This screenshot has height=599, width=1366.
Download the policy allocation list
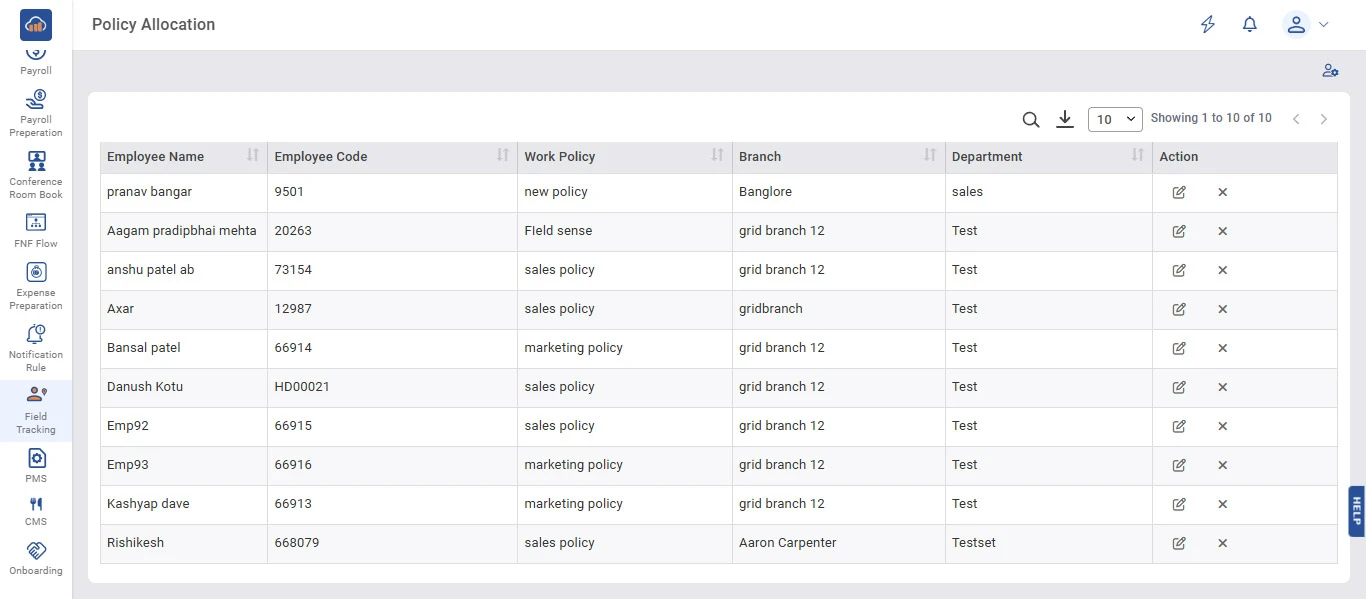[x=1065, y=119]
